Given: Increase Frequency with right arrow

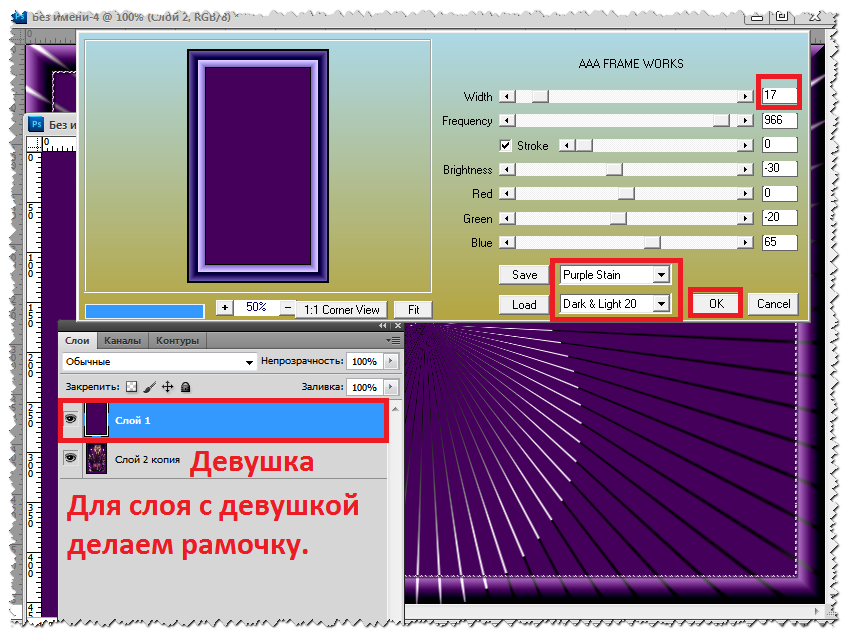Looking at the screenshot, I should (x=745, y=120).
